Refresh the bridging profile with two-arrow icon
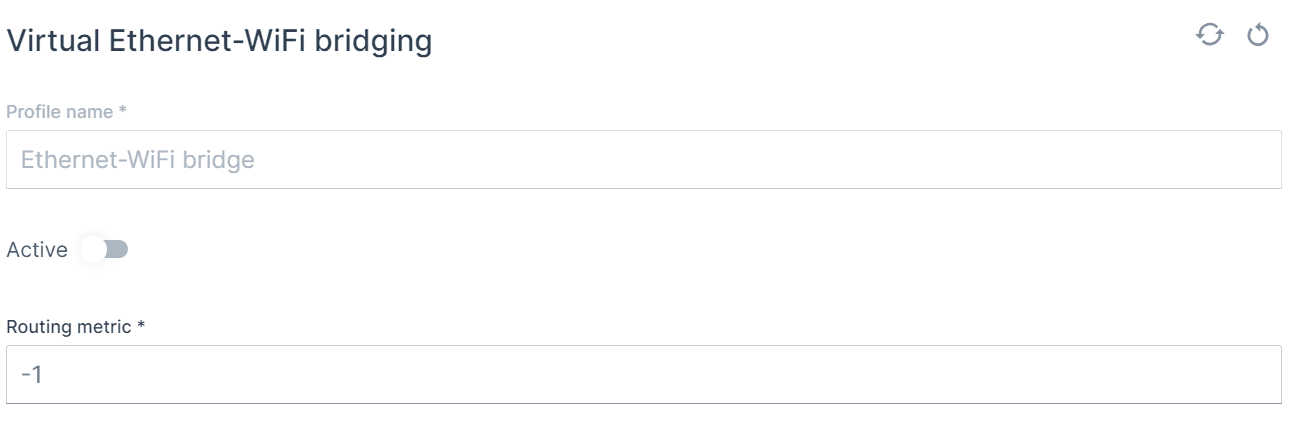 pos(1210,36)
